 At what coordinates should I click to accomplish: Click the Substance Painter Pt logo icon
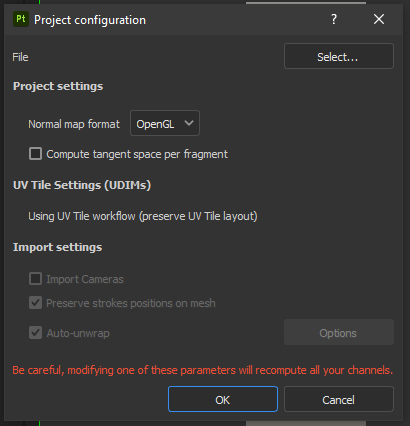coord(21,19)
